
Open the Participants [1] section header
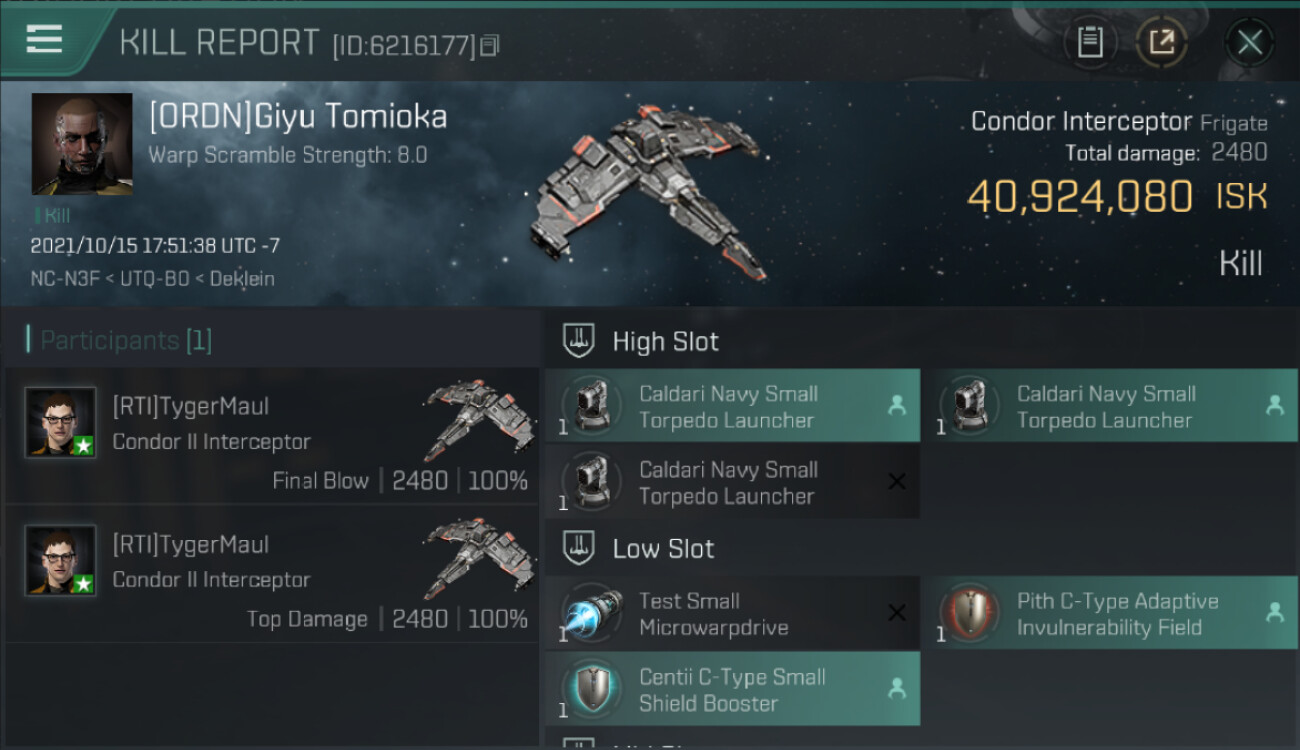(120, 340)
